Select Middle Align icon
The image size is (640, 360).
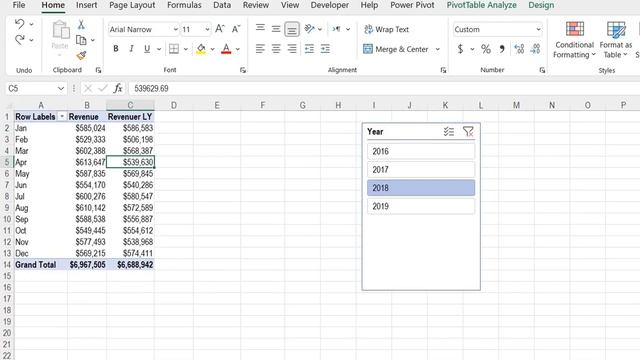276,29
